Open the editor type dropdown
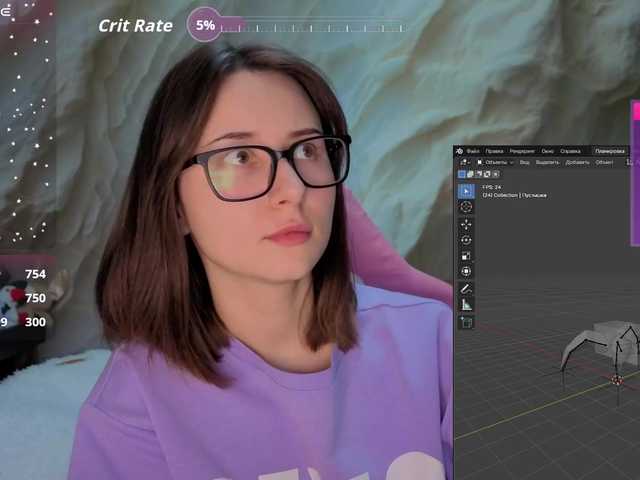 pyautogui.click(x=464, y=162)
